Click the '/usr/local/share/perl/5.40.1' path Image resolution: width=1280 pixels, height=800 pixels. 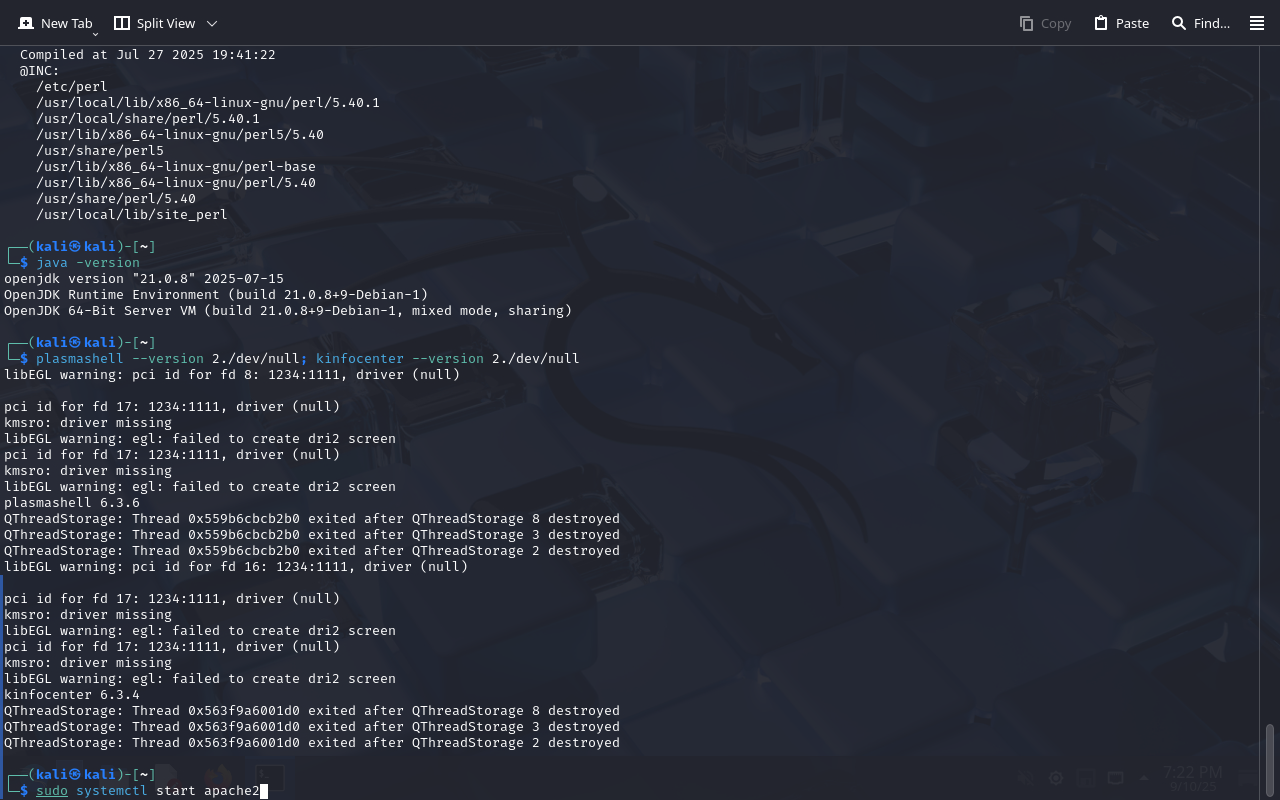148,119
